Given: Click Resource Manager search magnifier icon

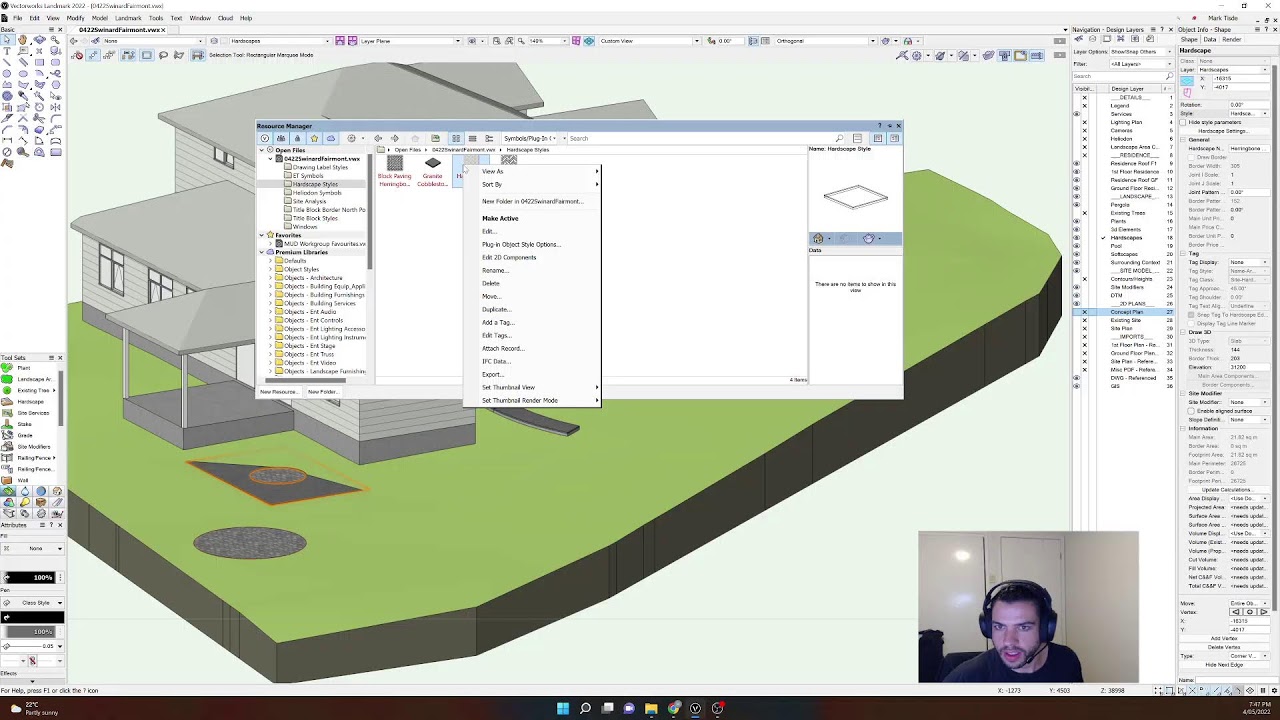Looking at the screenshot, I should (840, 138).
